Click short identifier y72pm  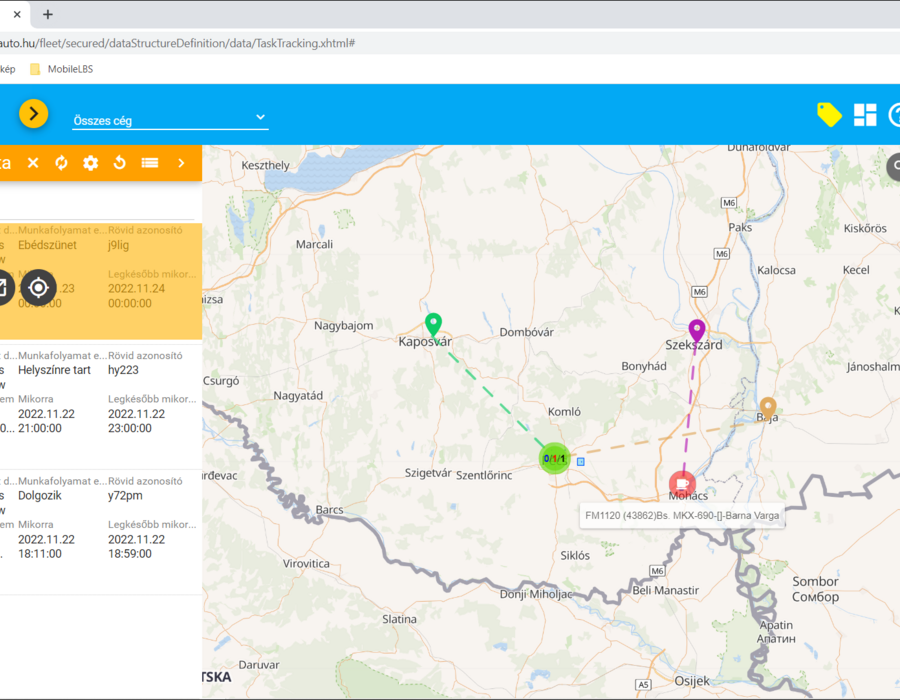click(125, 496)
